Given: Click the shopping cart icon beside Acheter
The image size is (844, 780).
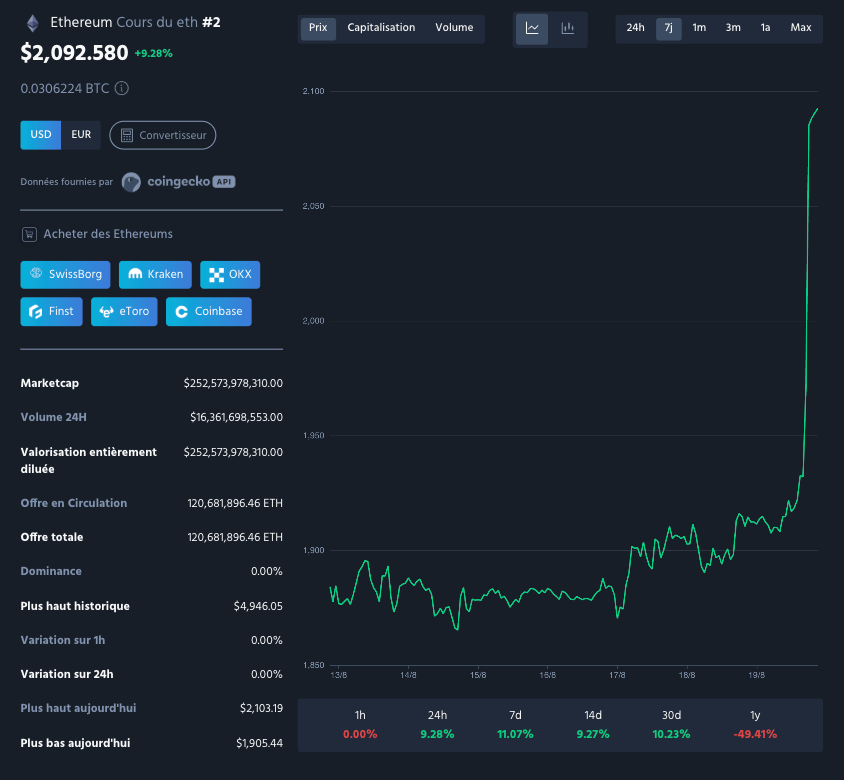Looking at the screenshot, I should [x=29, y=234].
